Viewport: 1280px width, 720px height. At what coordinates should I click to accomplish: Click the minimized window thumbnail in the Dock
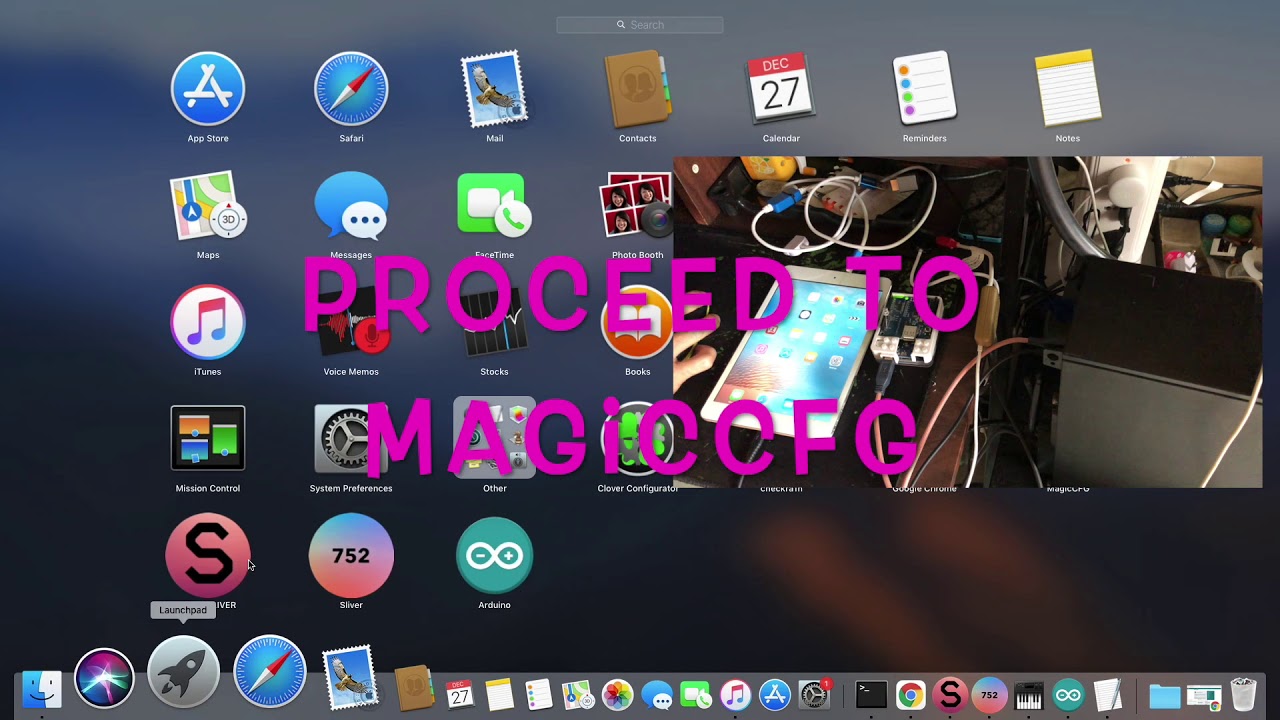[1204, 695]
